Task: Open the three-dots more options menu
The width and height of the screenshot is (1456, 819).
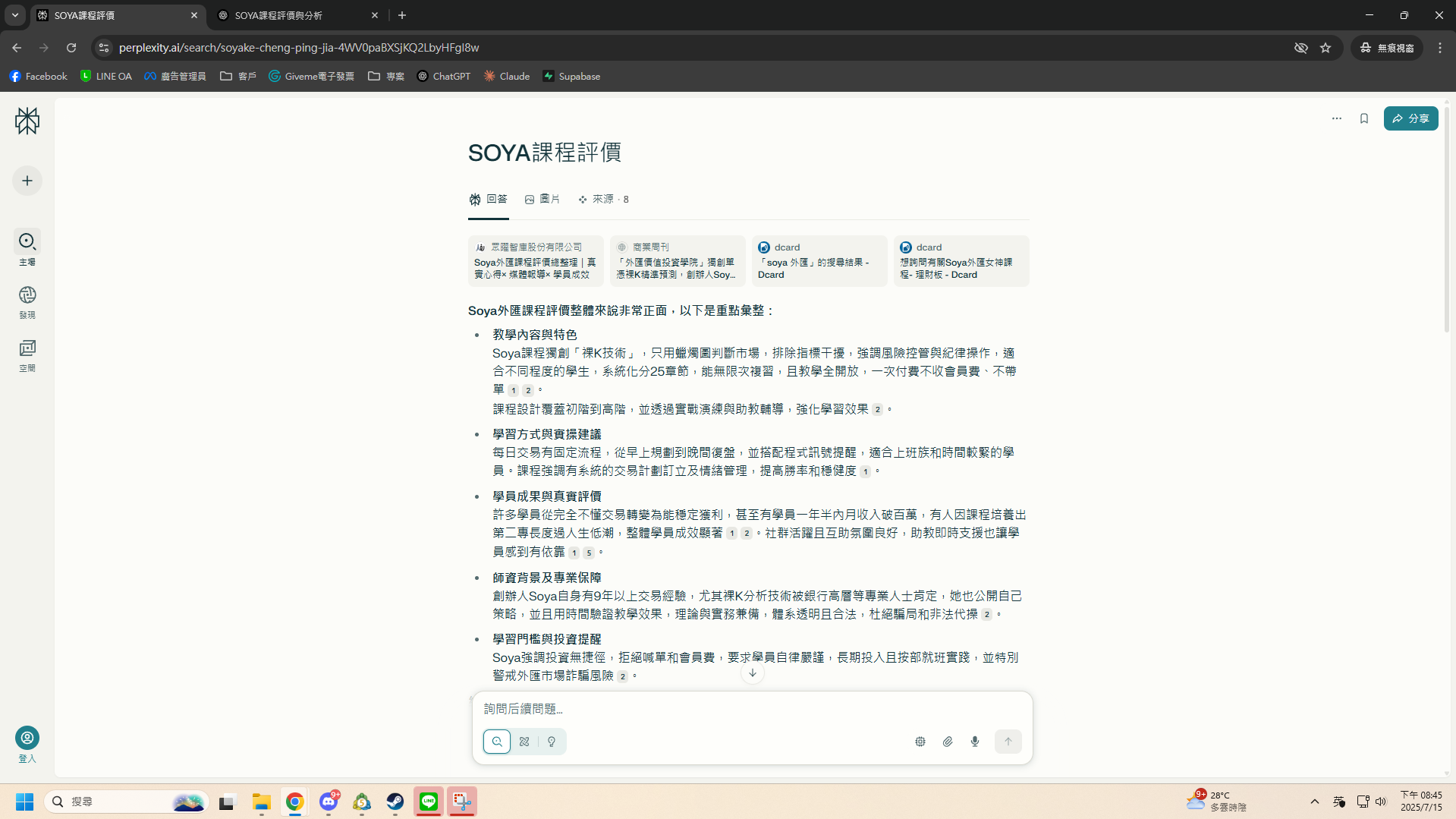Action: pos(1337,118)
